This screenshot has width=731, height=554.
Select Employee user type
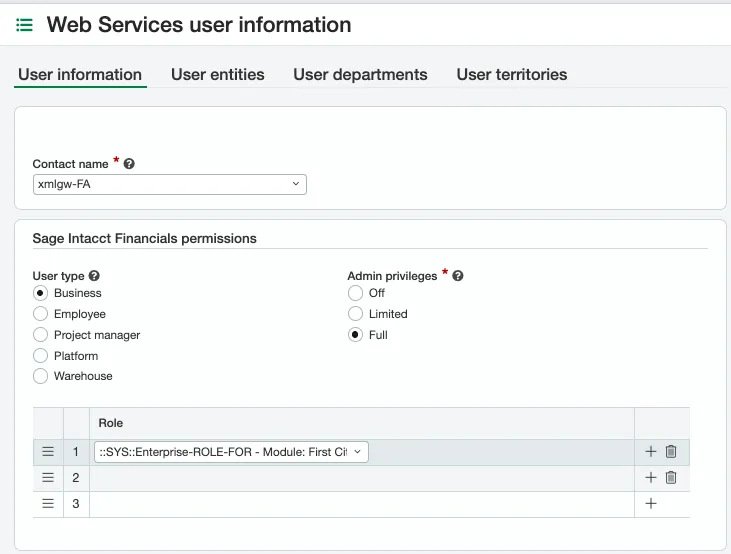click(x=41, y=314)
